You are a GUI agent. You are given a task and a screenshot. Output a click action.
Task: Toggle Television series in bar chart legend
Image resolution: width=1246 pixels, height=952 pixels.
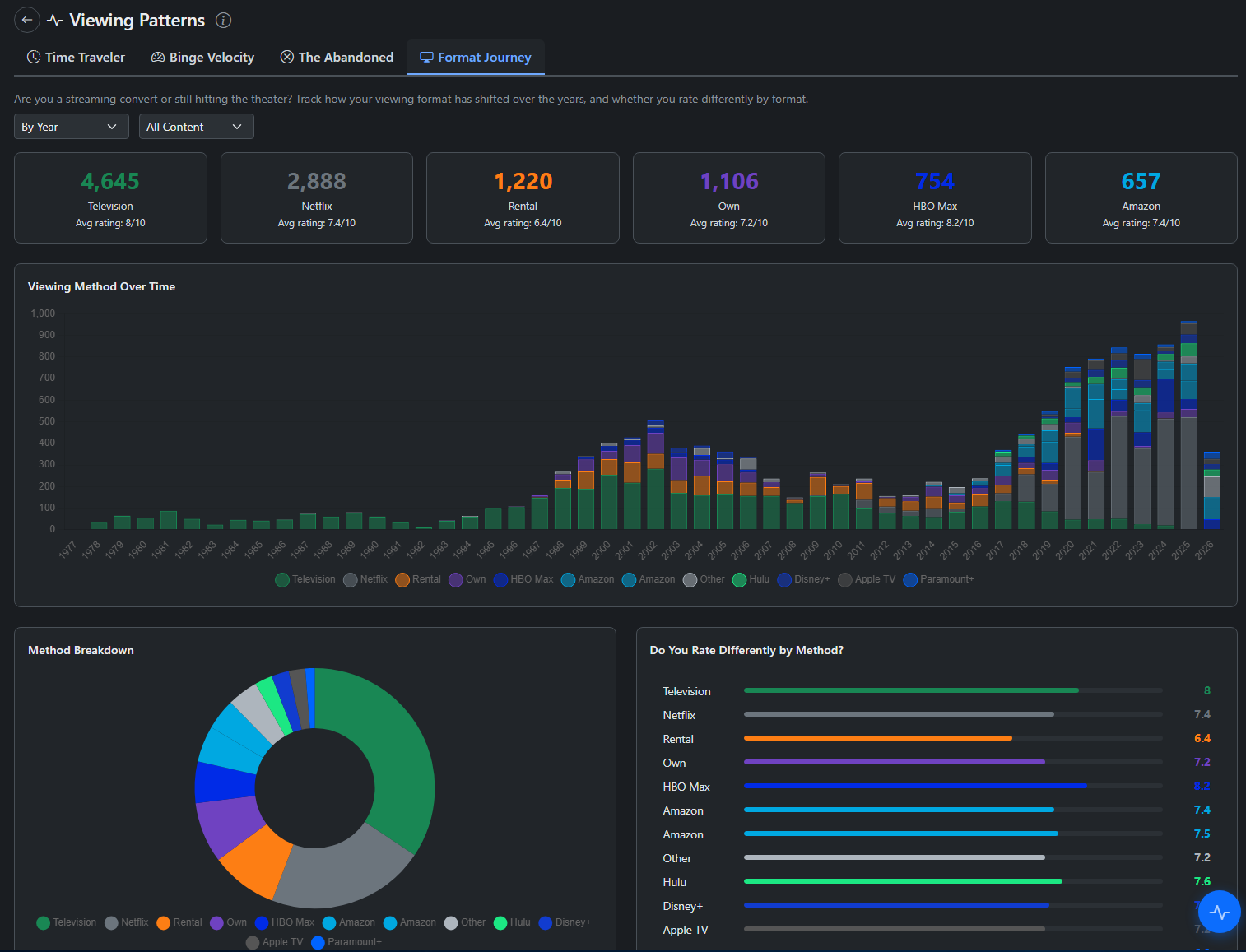(305, 579)
